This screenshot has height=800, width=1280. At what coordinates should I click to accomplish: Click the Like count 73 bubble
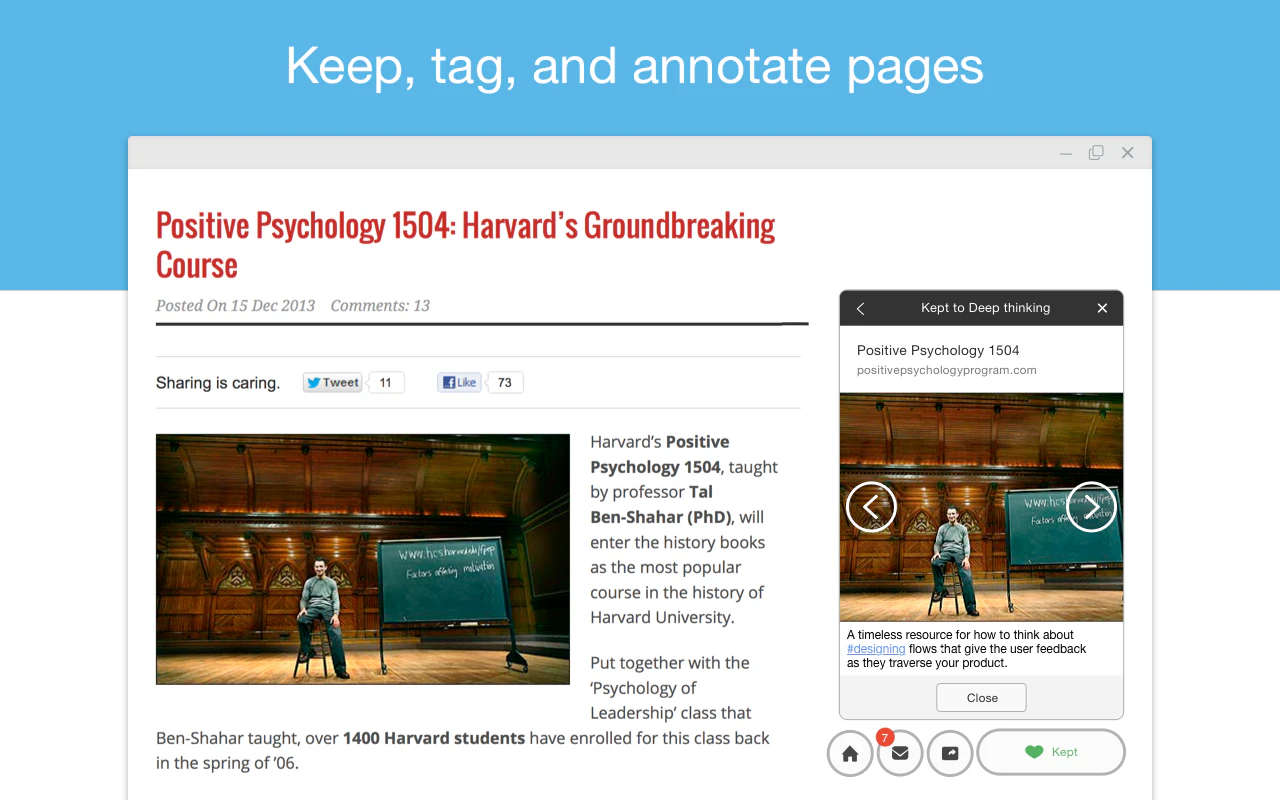[x=505, y=382]
